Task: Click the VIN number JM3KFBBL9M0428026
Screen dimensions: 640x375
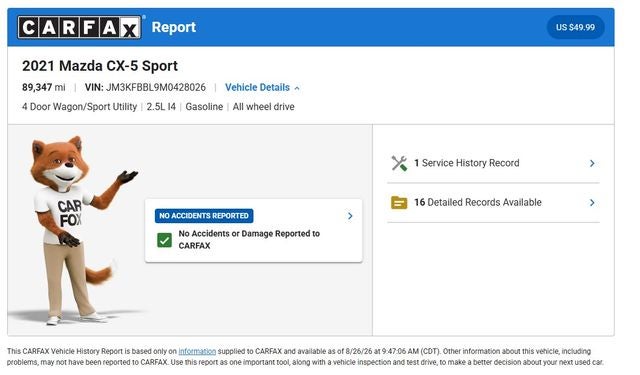Action: click(x=156, y=87)
